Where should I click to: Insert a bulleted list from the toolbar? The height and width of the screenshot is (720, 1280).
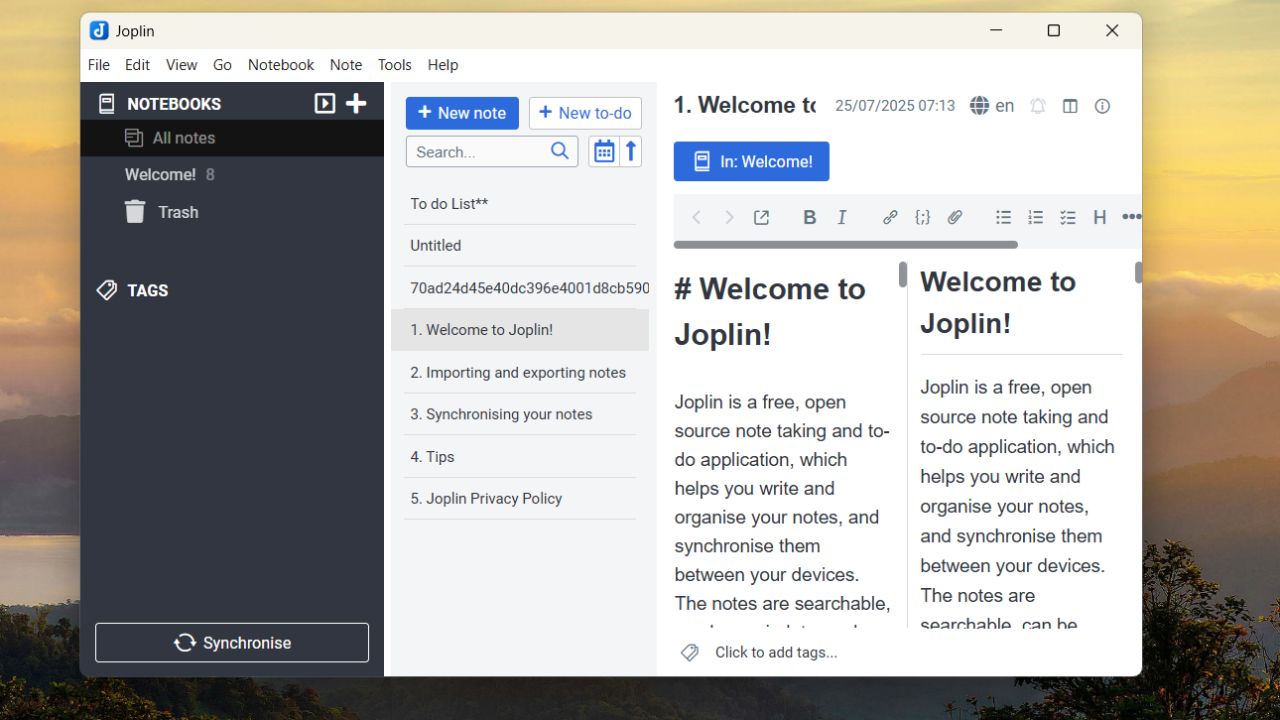click(x=1003, y=217)
